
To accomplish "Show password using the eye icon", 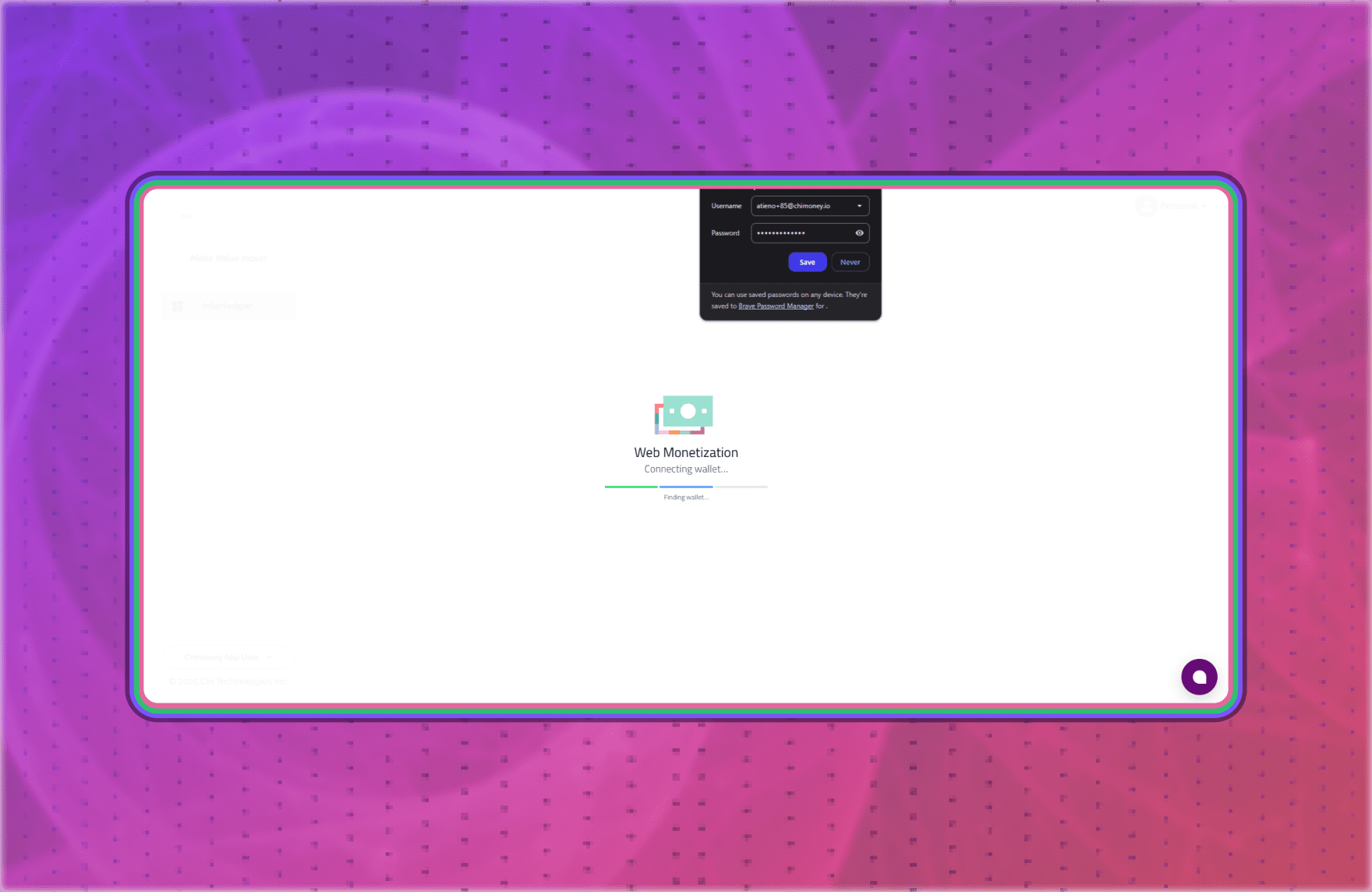I will 859,233.
